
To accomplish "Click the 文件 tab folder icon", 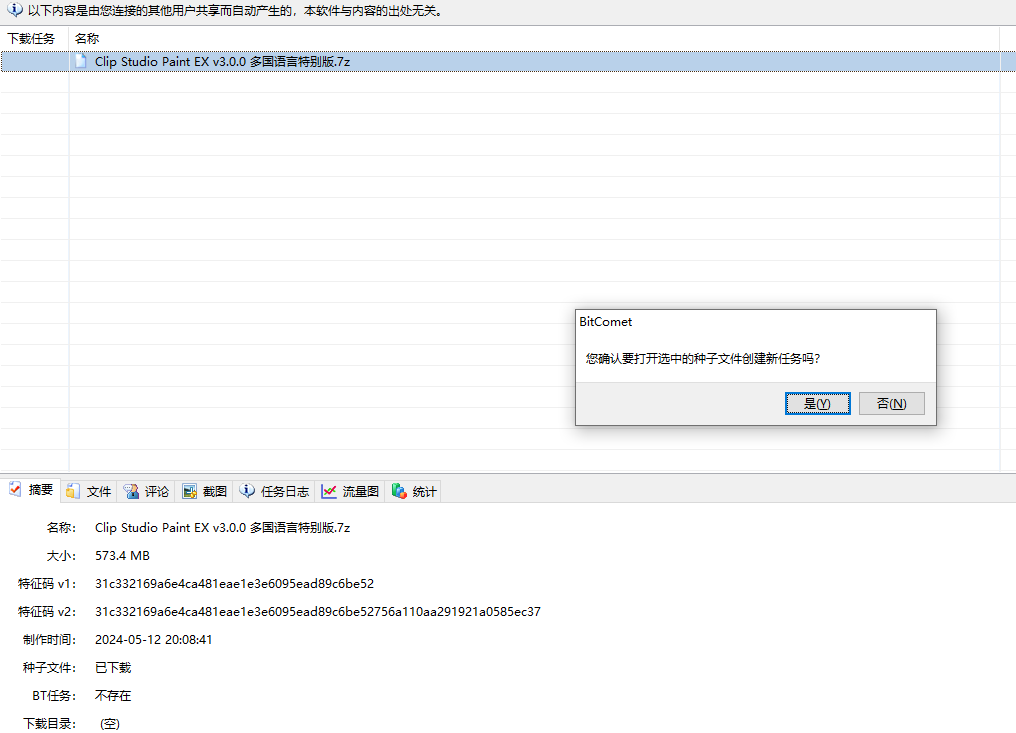I will coord(73,491).
